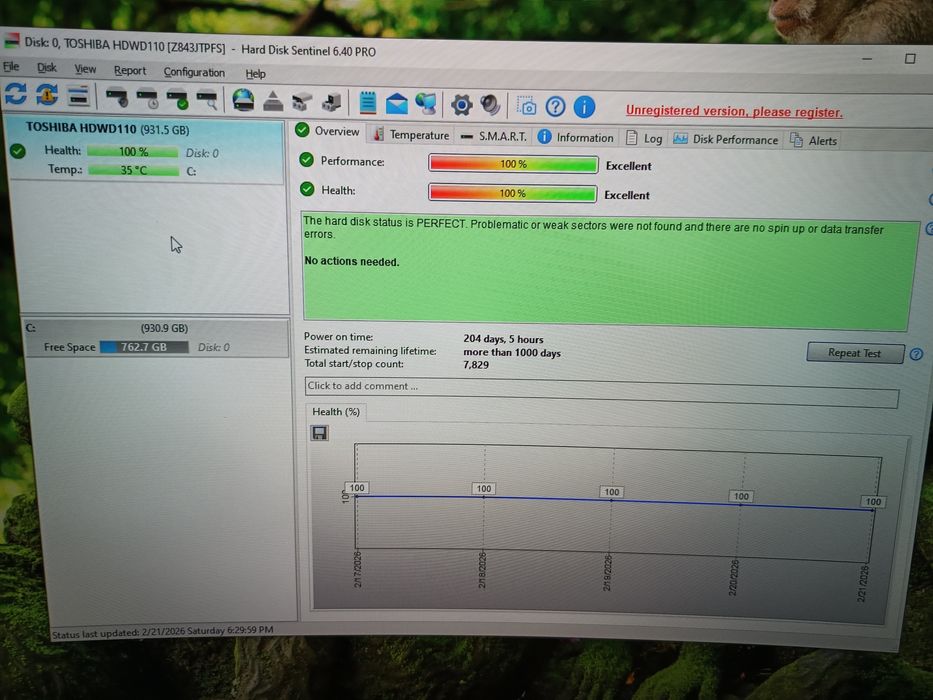The width and height of the screenshot is (933, 700).
Task: Click the Temp. 35 °C green bar
Action: [x=133, y=170]
